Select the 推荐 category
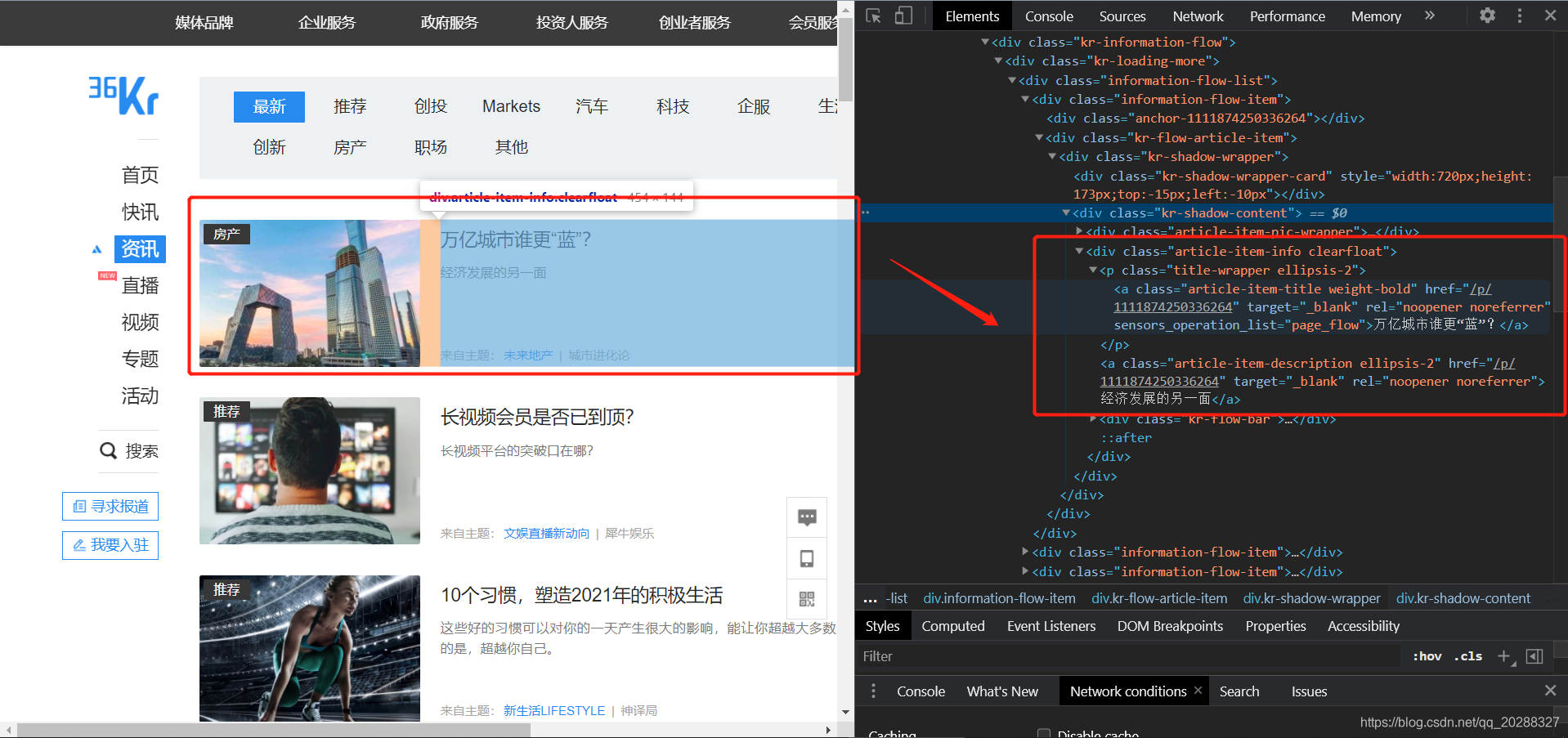Screen dimensions: 1568x738 [x=350, y=107]
